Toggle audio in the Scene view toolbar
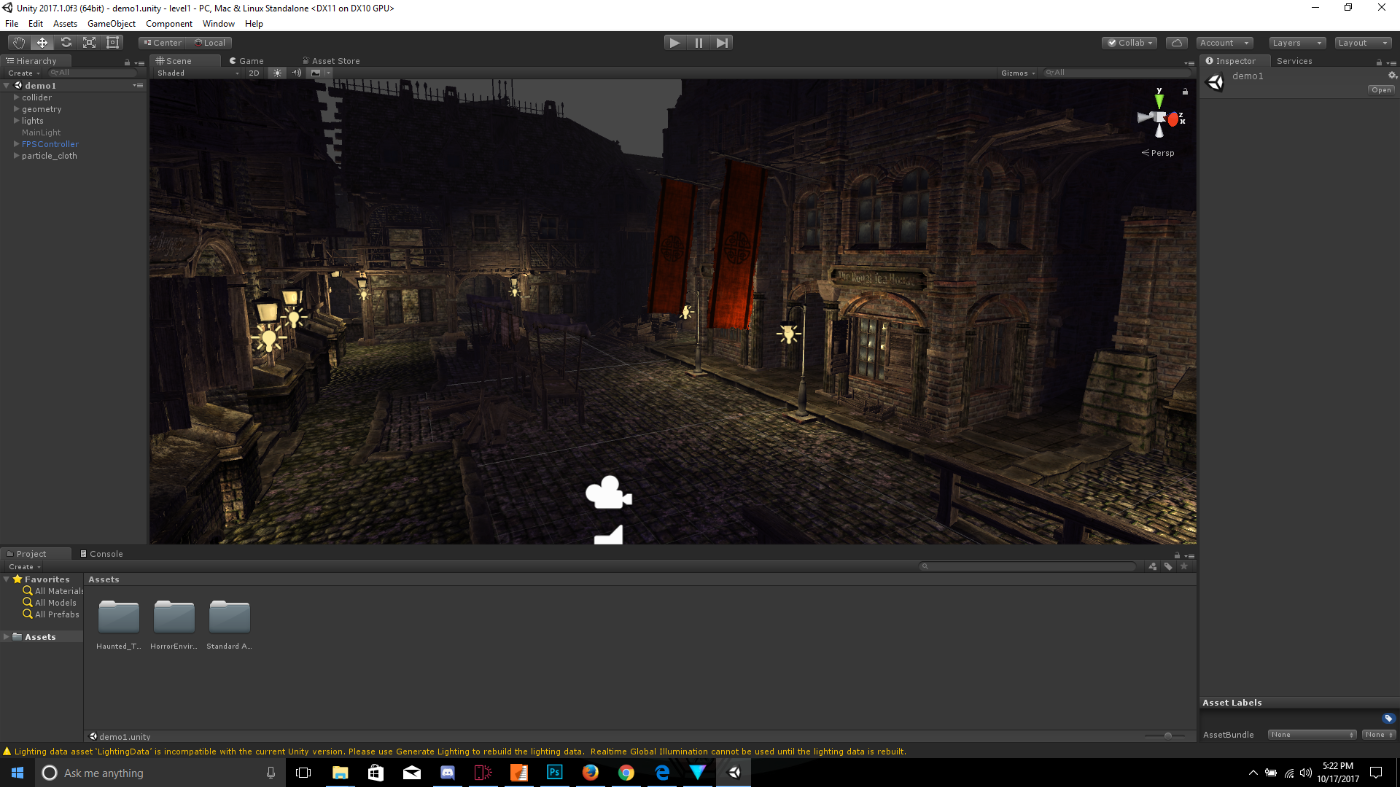 (296, 72)
